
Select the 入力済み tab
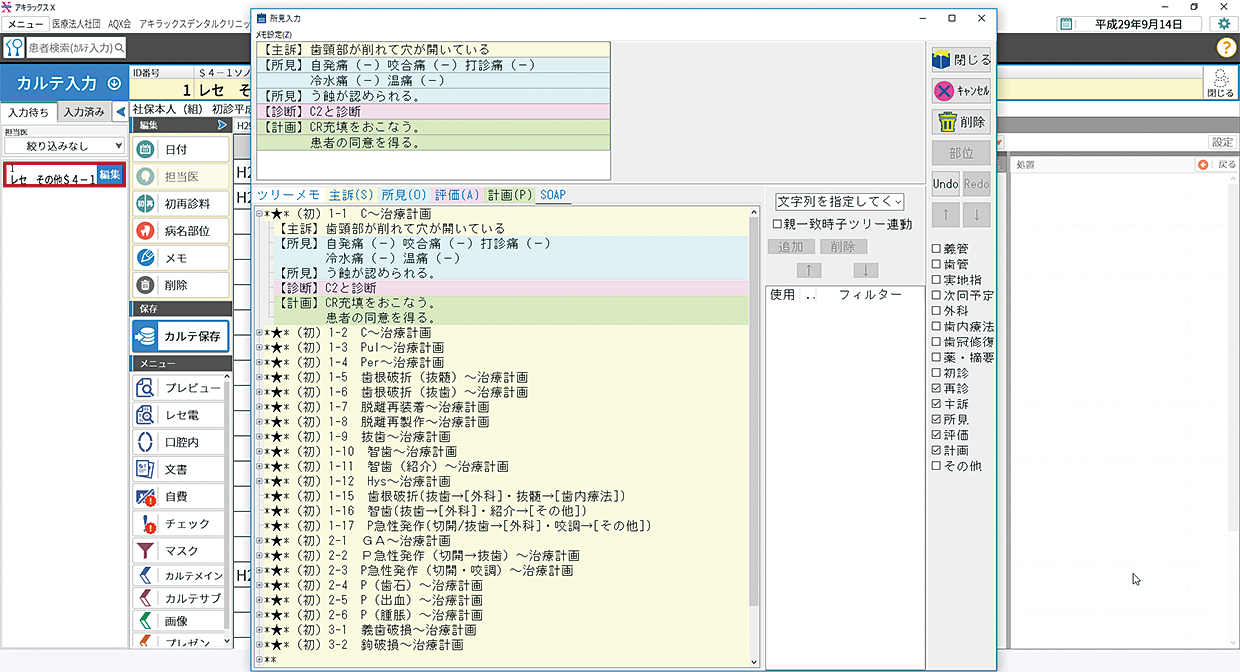pyautogui.click(x=83, y=112)
